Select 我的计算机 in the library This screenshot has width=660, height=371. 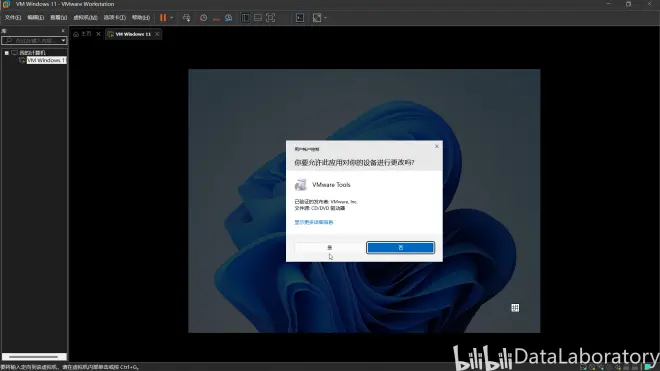pyautogui.click(x=32, y=53)
